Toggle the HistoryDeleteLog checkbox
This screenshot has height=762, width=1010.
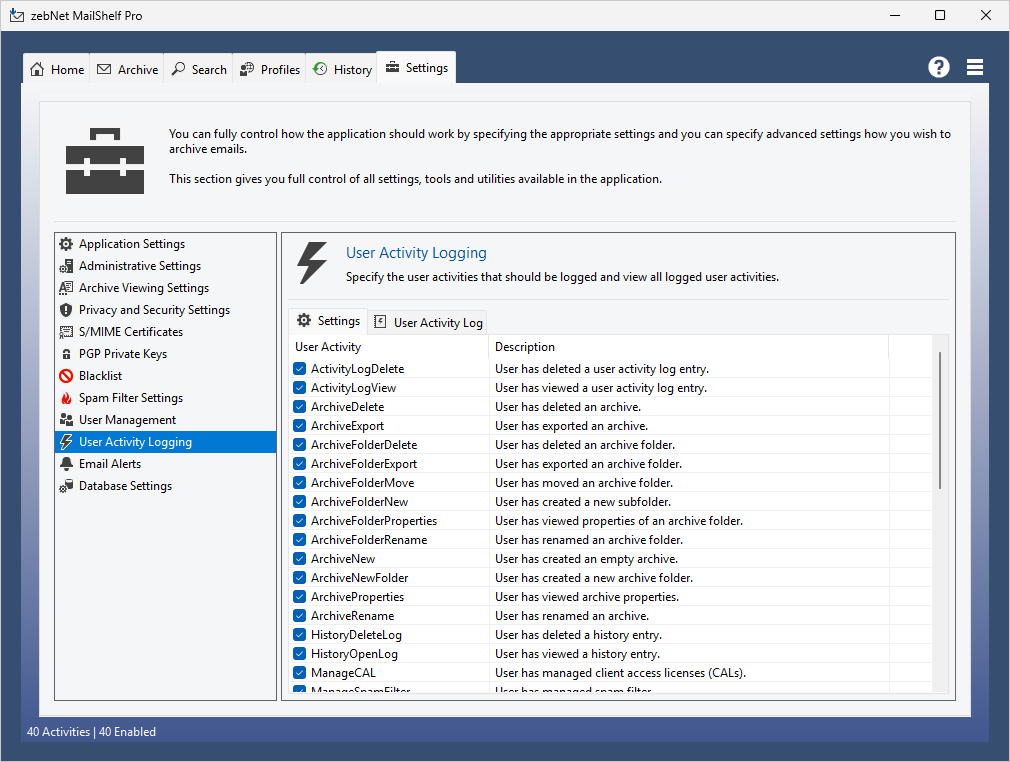pyautogui.click(x=300, y=635)
